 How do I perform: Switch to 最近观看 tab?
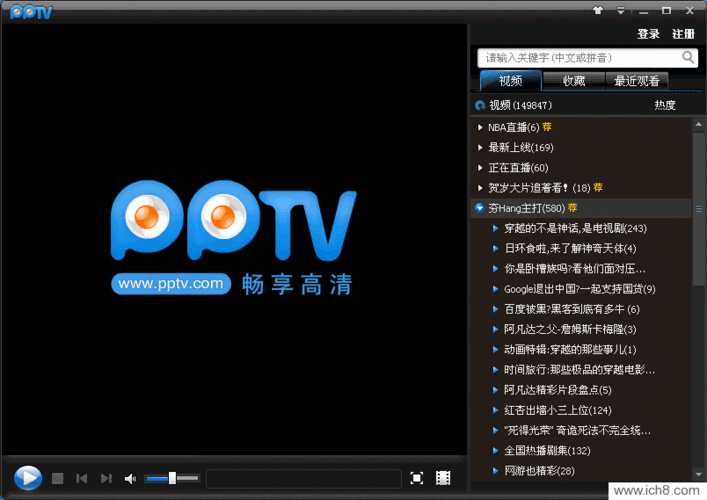click(x=637, y=81)
